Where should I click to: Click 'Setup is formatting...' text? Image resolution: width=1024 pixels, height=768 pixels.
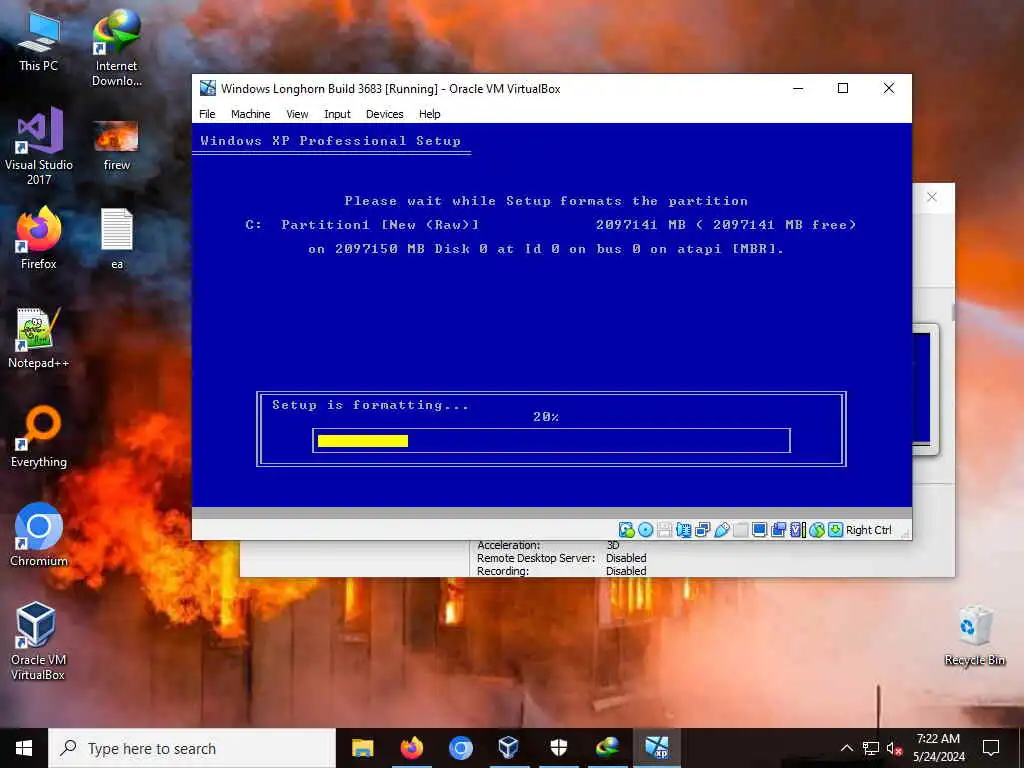pos(370,405)
